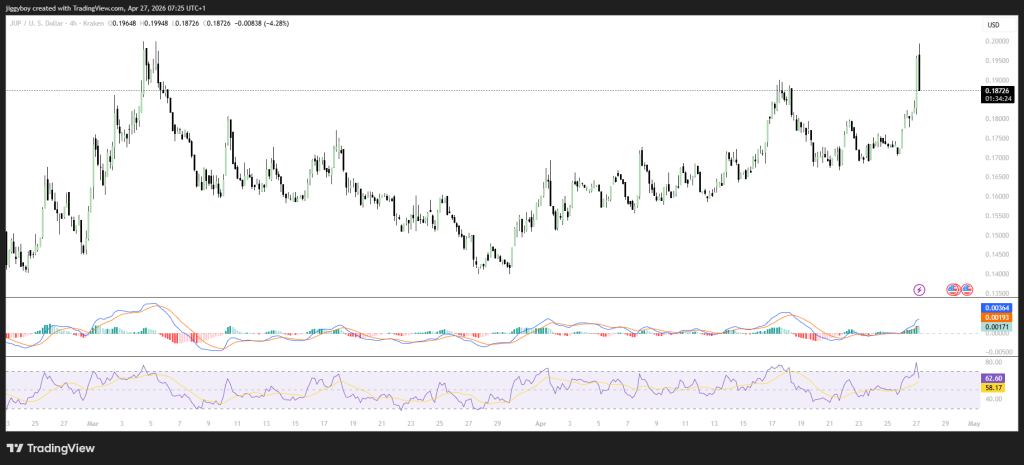Click the countdown timer 01:34:24 label
This screenshot has width=1024, height=465.
[998, 99]
